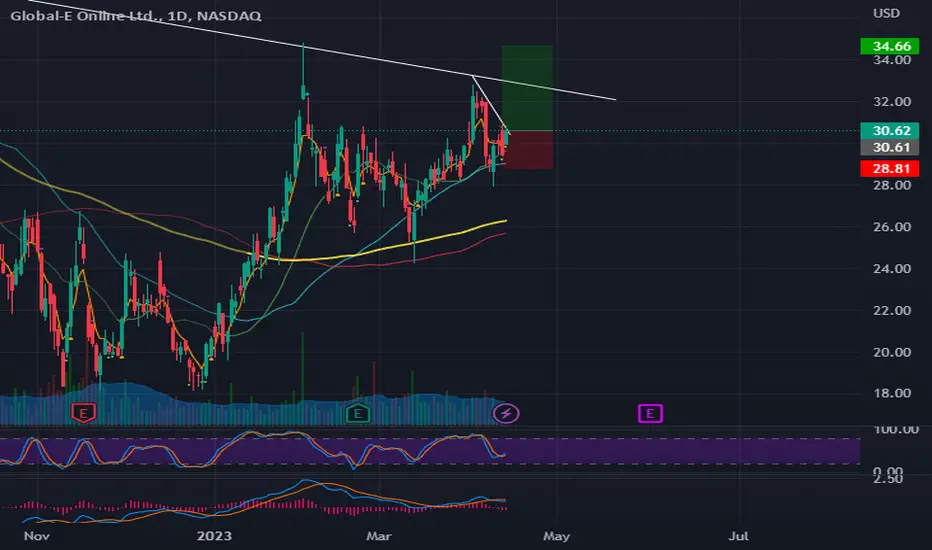Click the red 28.81 stop price label

click(x=889, y=168)
